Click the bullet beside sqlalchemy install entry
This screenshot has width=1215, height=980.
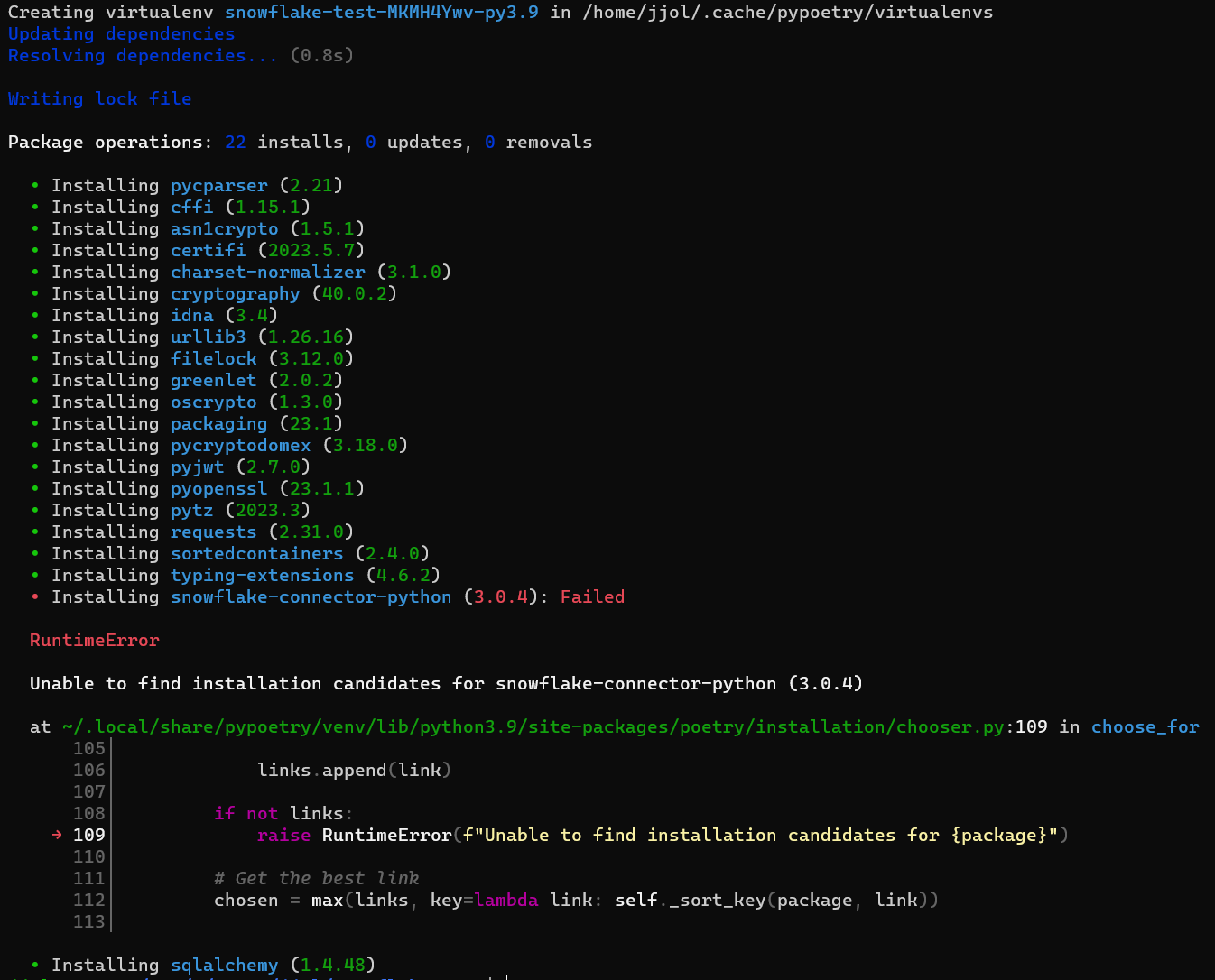coord(34,965)
